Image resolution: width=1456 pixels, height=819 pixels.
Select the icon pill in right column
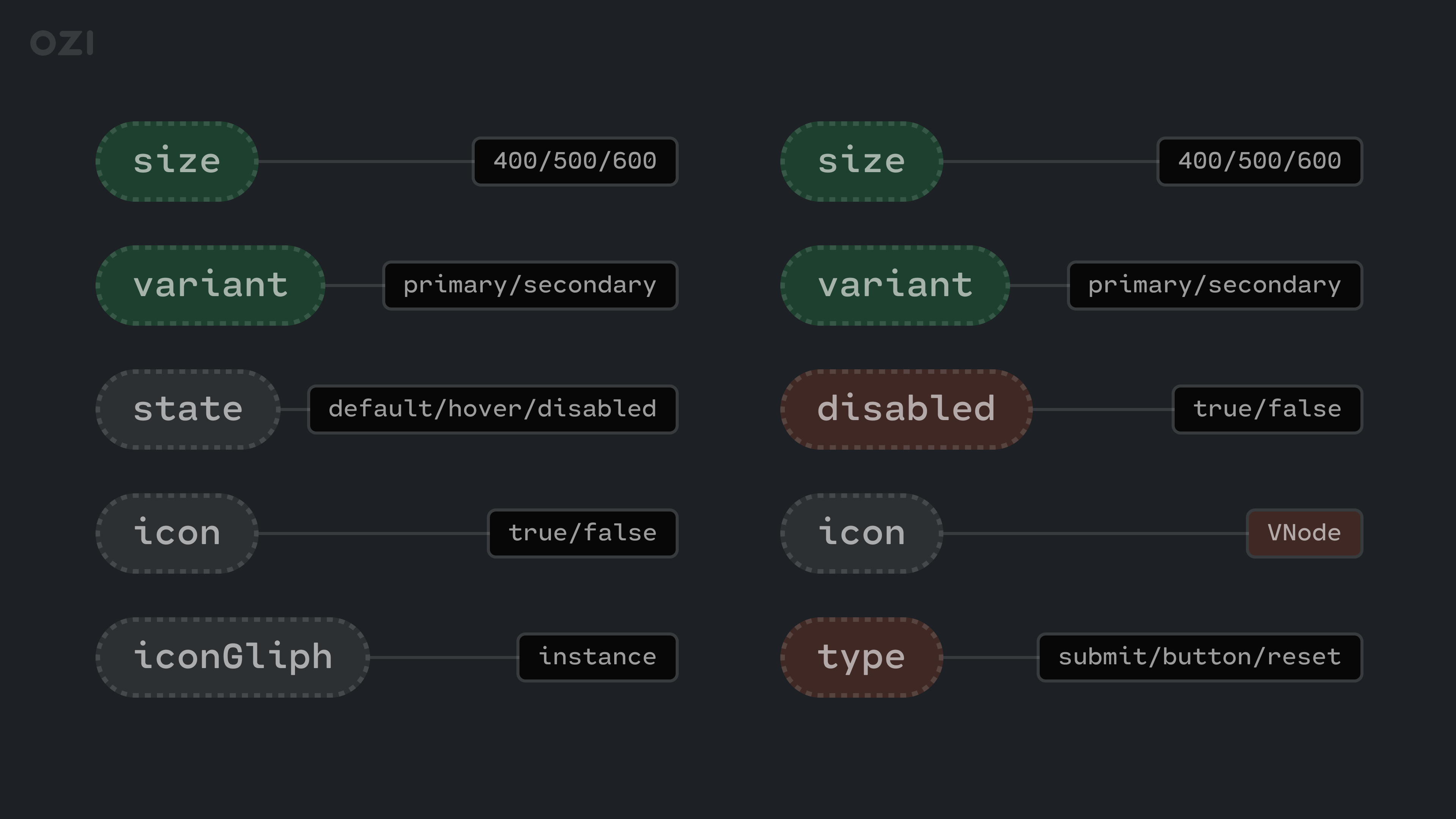coord(861,533)
